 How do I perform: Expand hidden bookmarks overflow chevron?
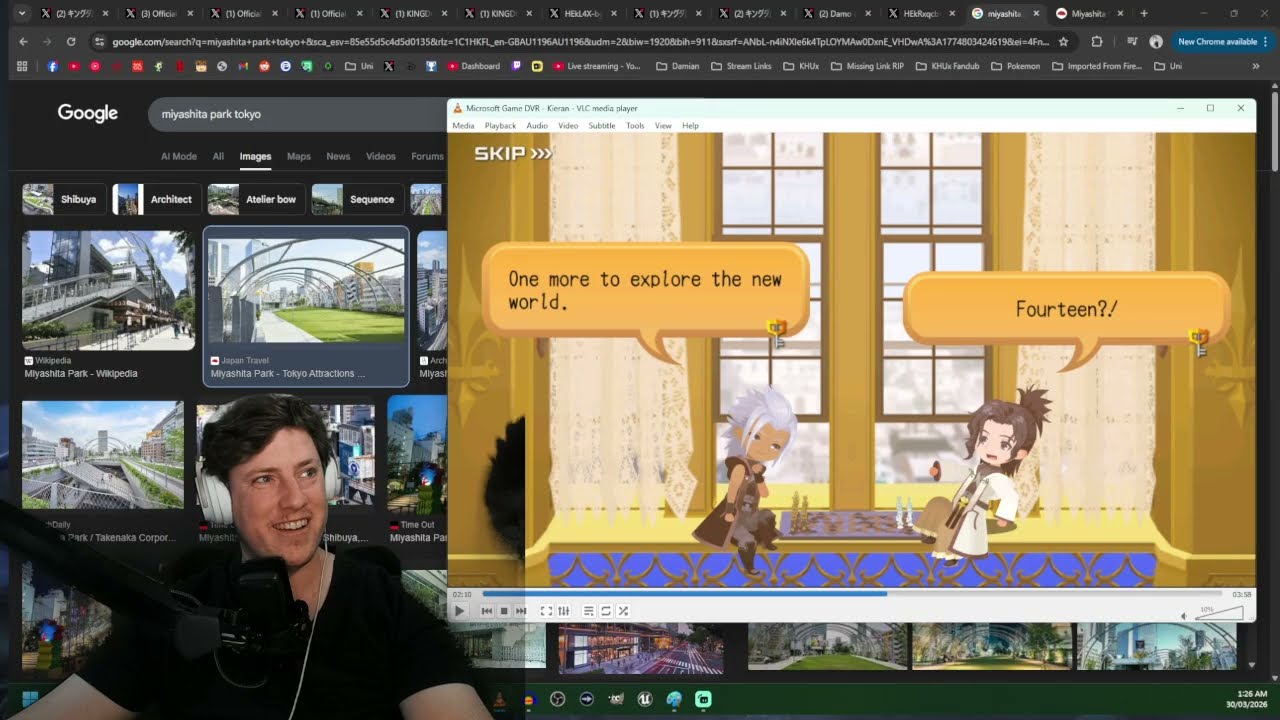pyautogui.click(x=1256, y=66)
